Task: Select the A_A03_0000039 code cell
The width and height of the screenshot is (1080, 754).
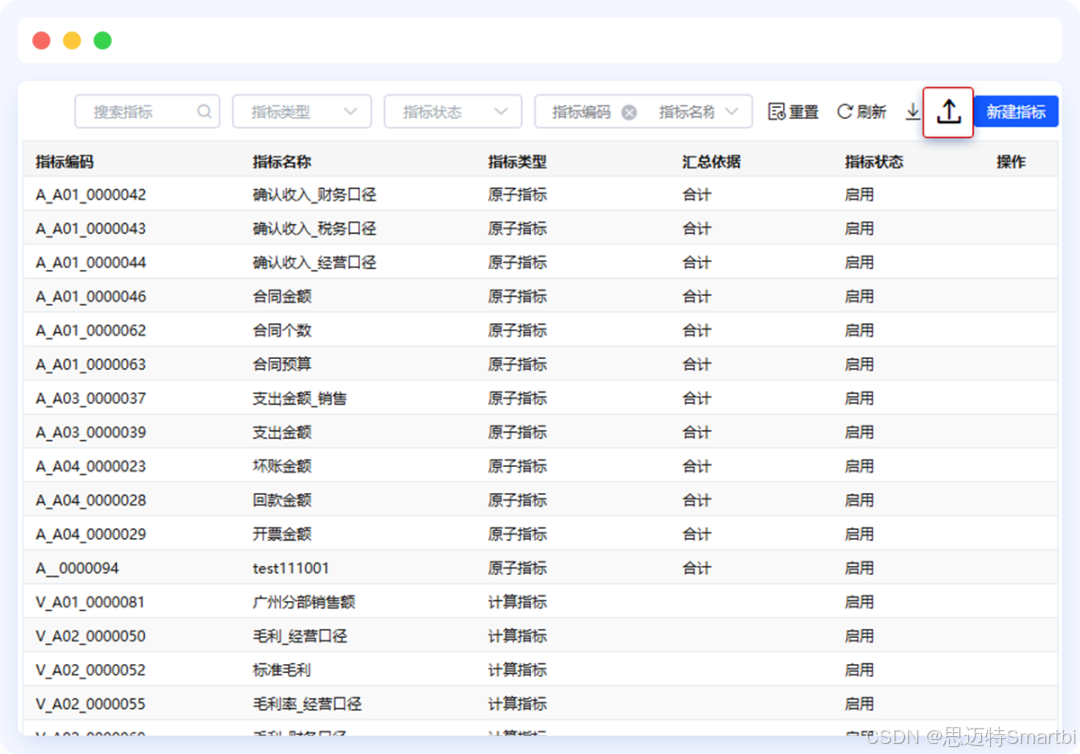Action: click(x=91, y=432)
